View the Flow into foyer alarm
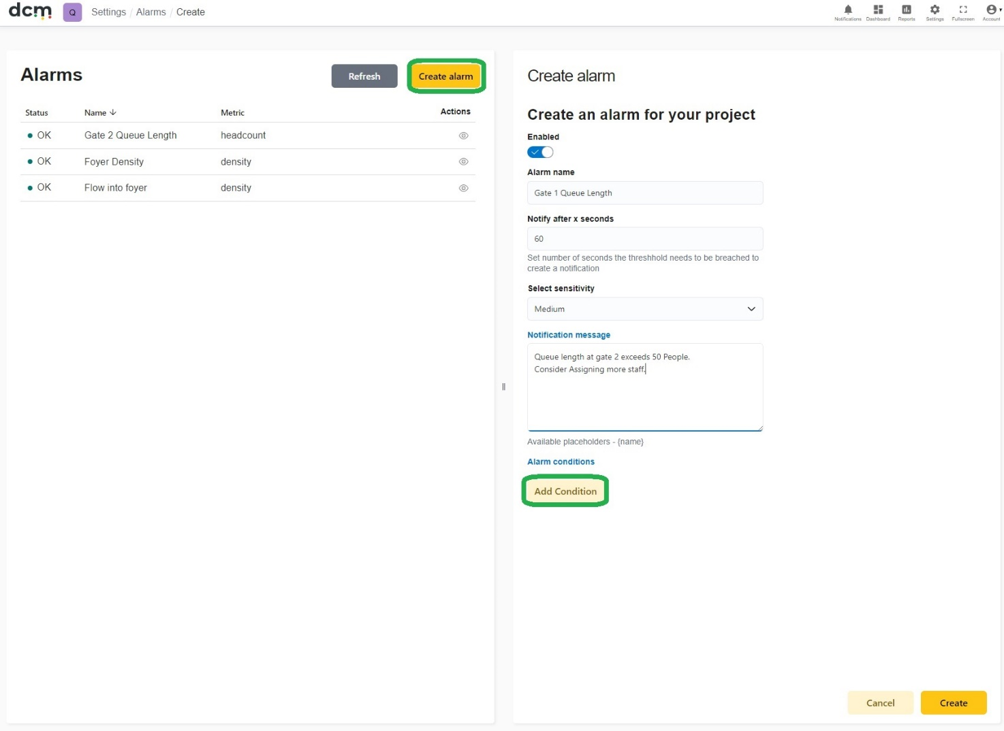The width and height of the screenshot is (1004, 731). point(464,188)
